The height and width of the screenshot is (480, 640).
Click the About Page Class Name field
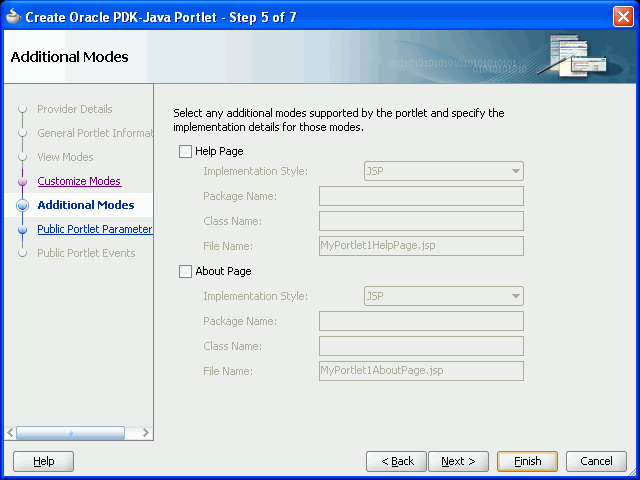[421, 346]
